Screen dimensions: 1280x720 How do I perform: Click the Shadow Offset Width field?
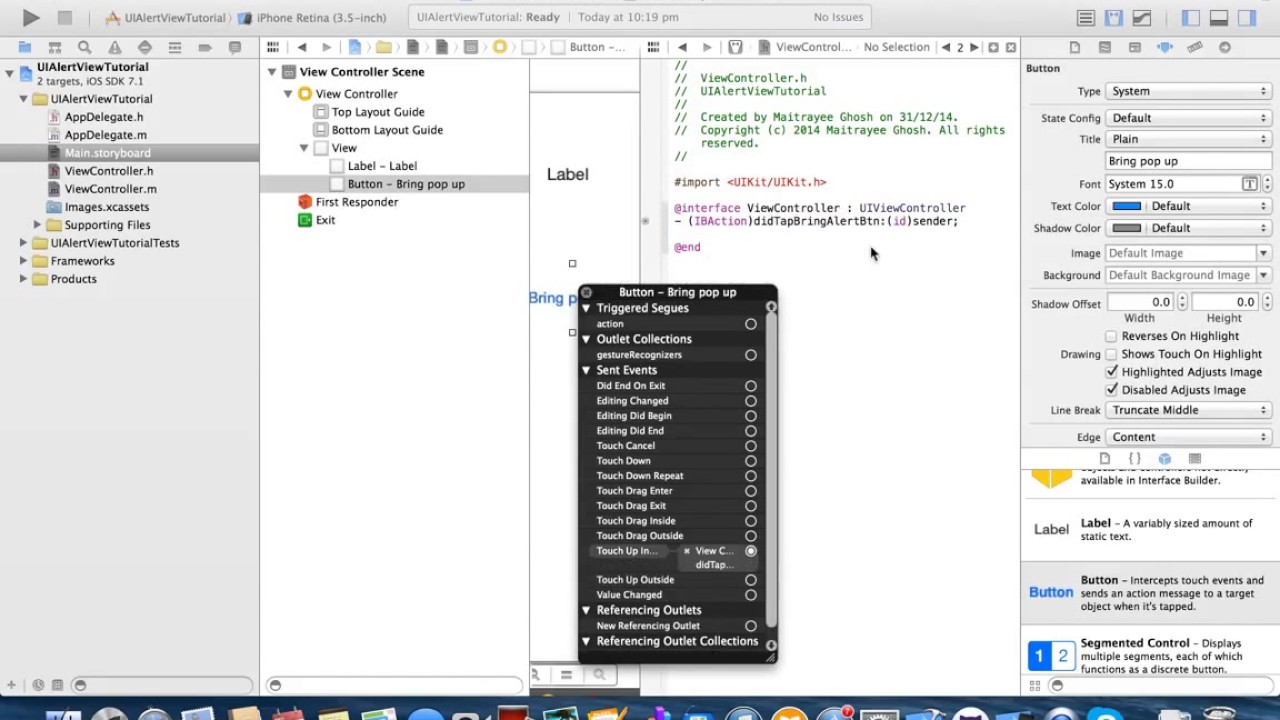point(1141,302)
